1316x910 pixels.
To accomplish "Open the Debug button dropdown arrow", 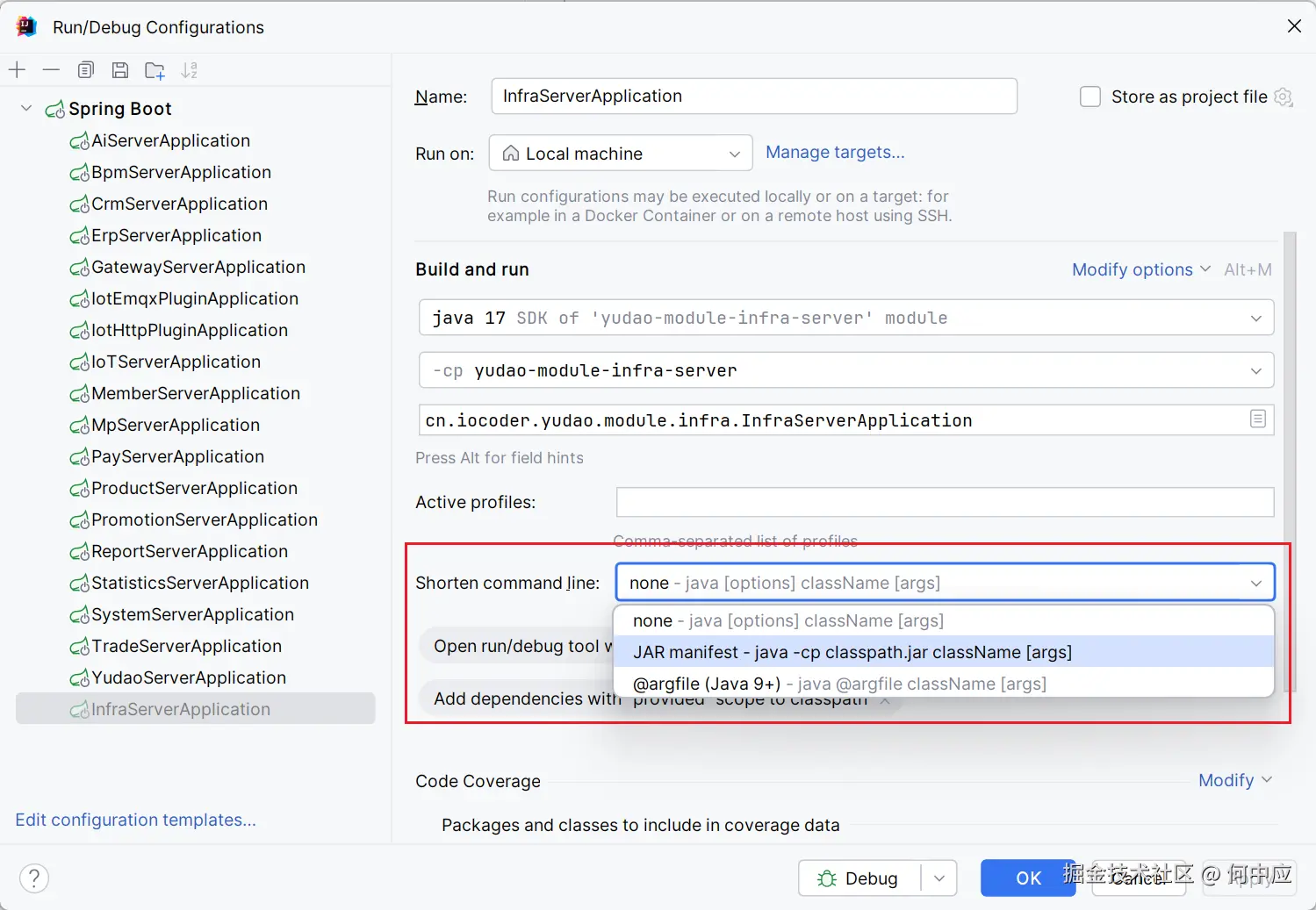I will (939, 878).
